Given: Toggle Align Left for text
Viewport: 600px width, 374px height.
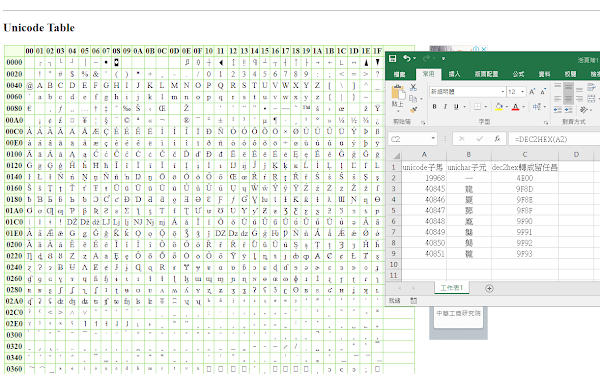Looking at the screenshot, I should [558, 99].
